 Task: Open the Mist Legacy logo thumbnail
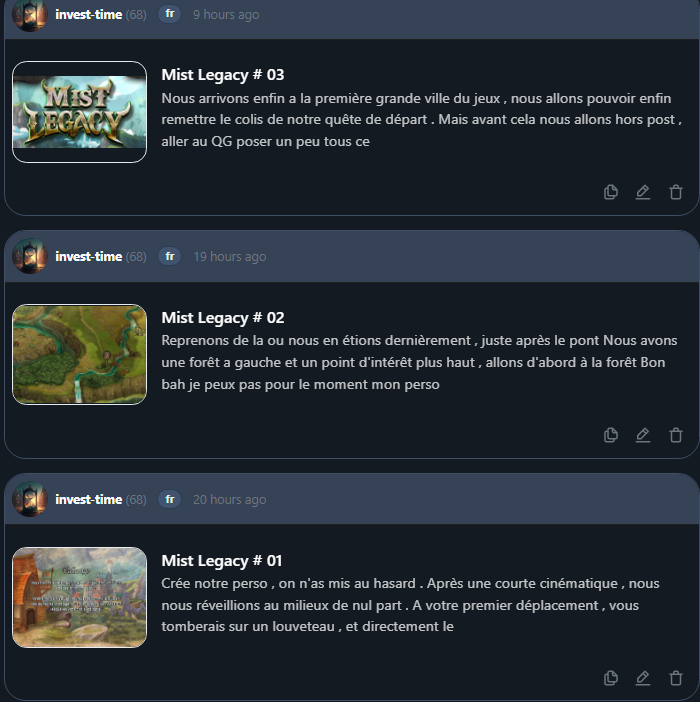[79, 112]
